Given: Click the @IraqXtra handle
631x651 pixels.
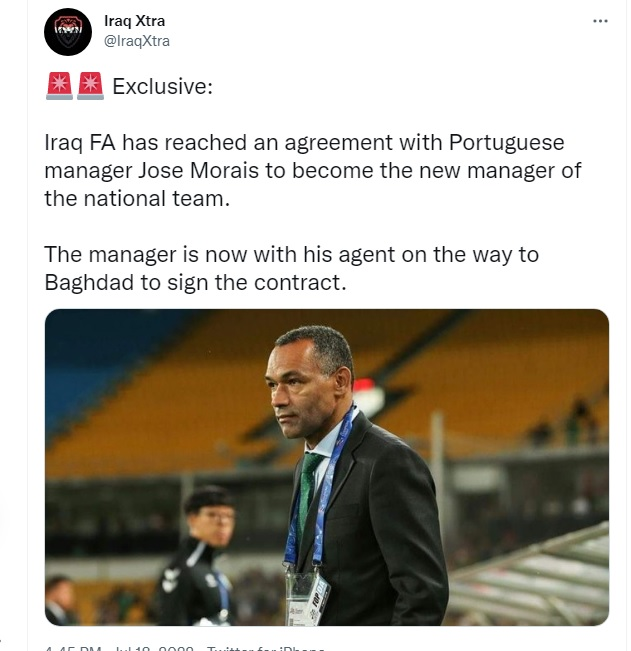Looking at the screenshot, I should (x=137, y=41).
